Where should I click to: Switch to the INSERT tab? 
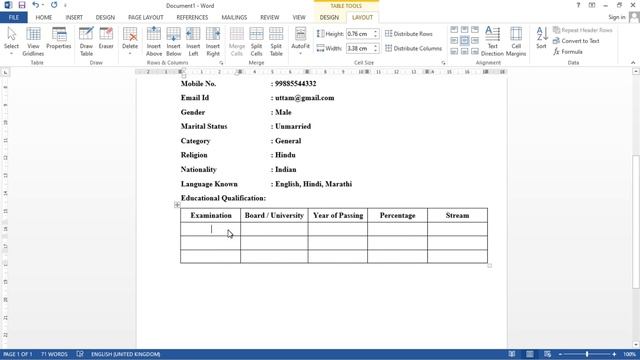pyautogui.click(x=74, y=18)
